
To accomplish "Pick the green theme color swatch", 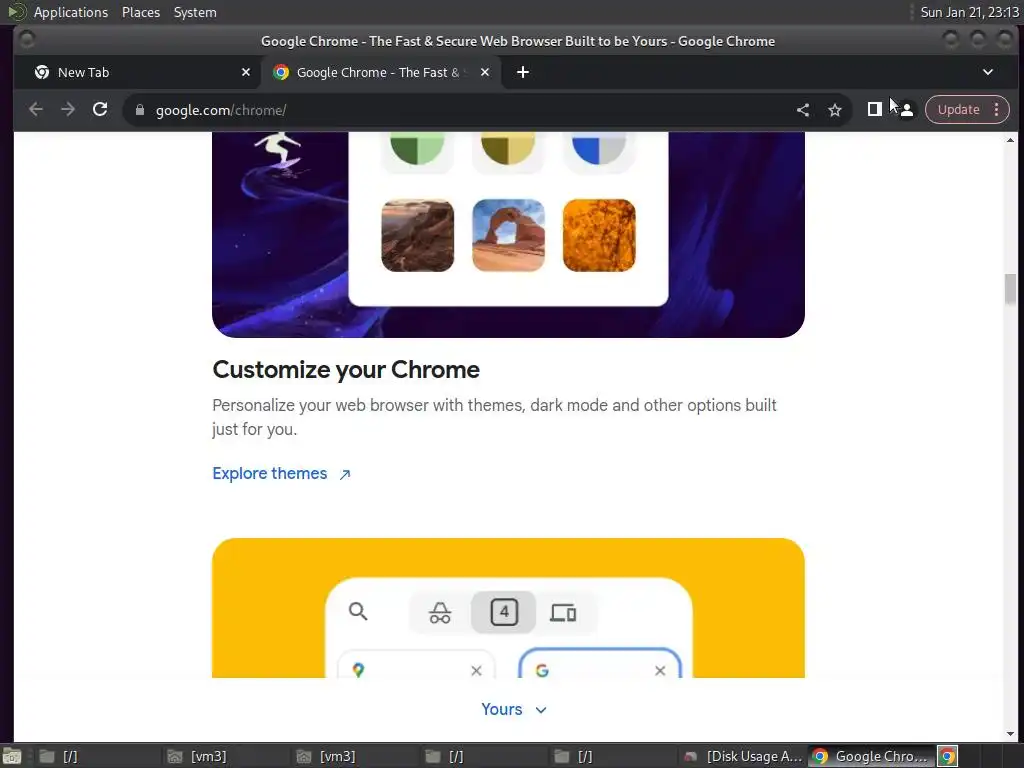I will coord(417,149).
